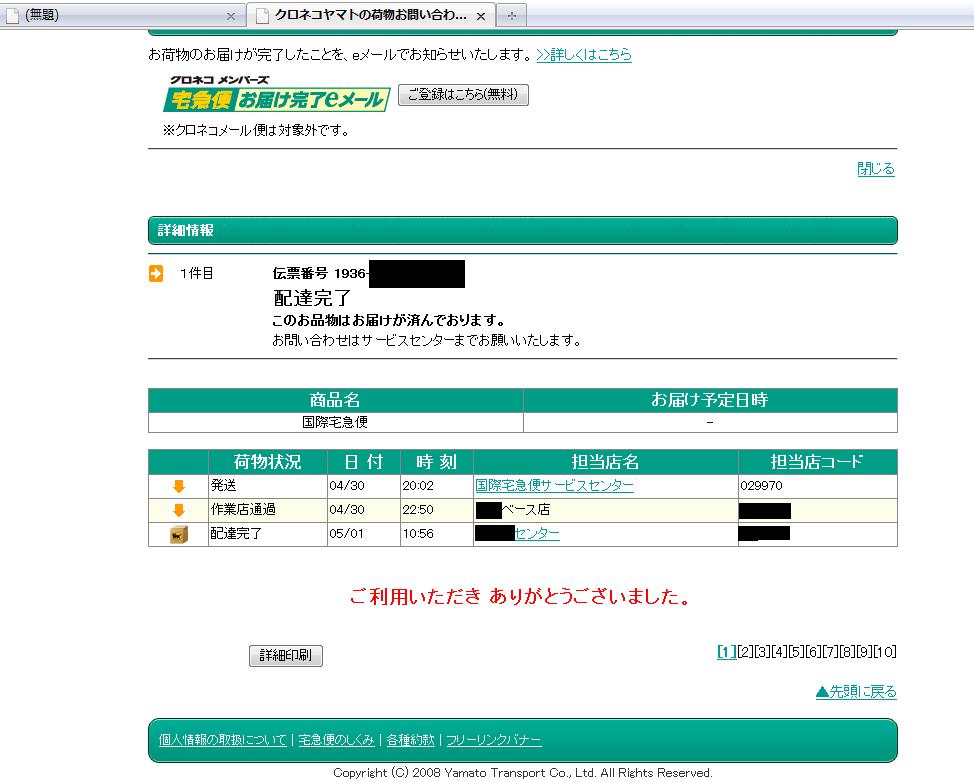Open 各種約款 footer link
This screenshot has width=974, height=782.
coord(411,740)
